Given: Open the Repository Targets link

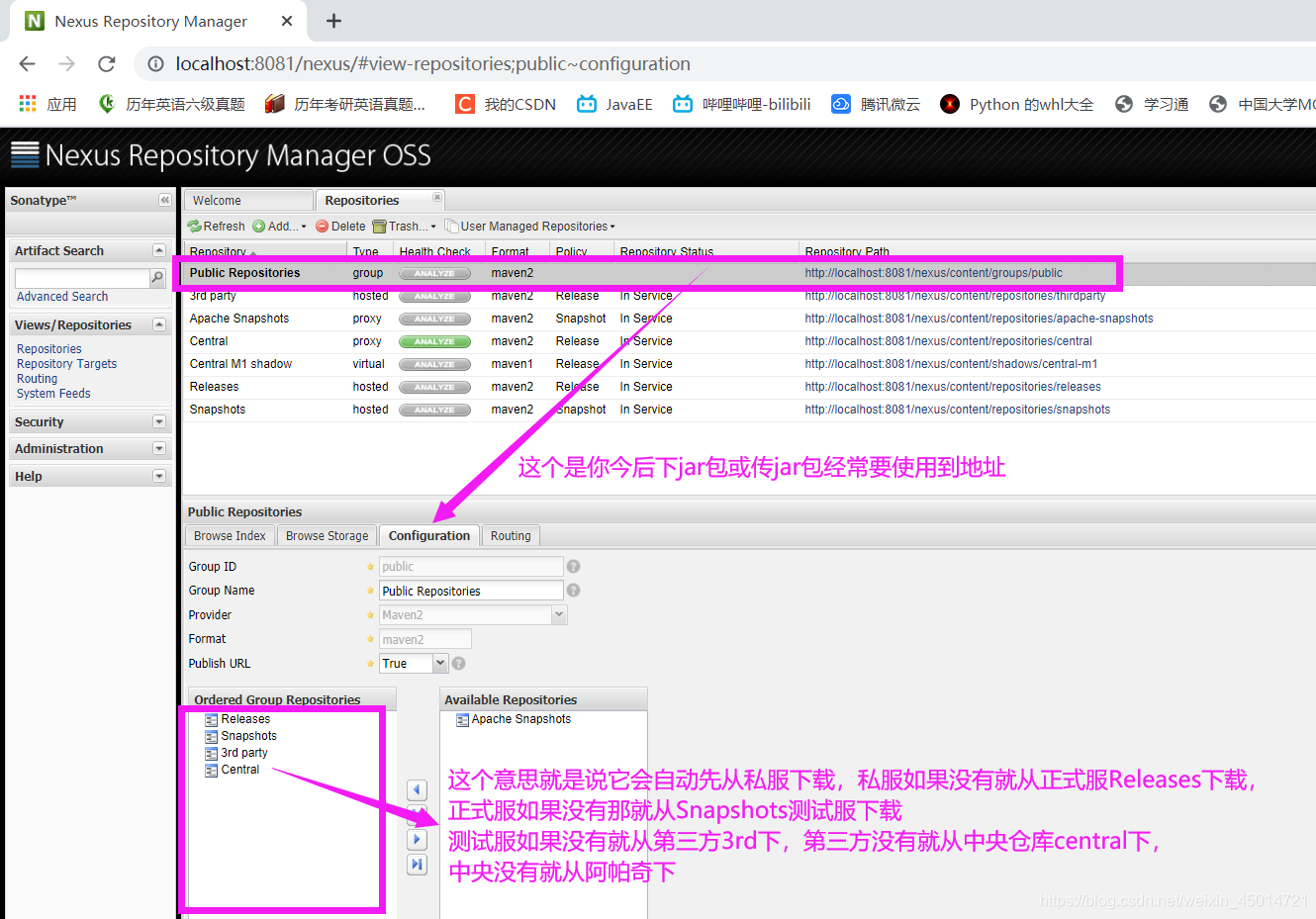Looking at the screenshot, I should coord(66,364).
